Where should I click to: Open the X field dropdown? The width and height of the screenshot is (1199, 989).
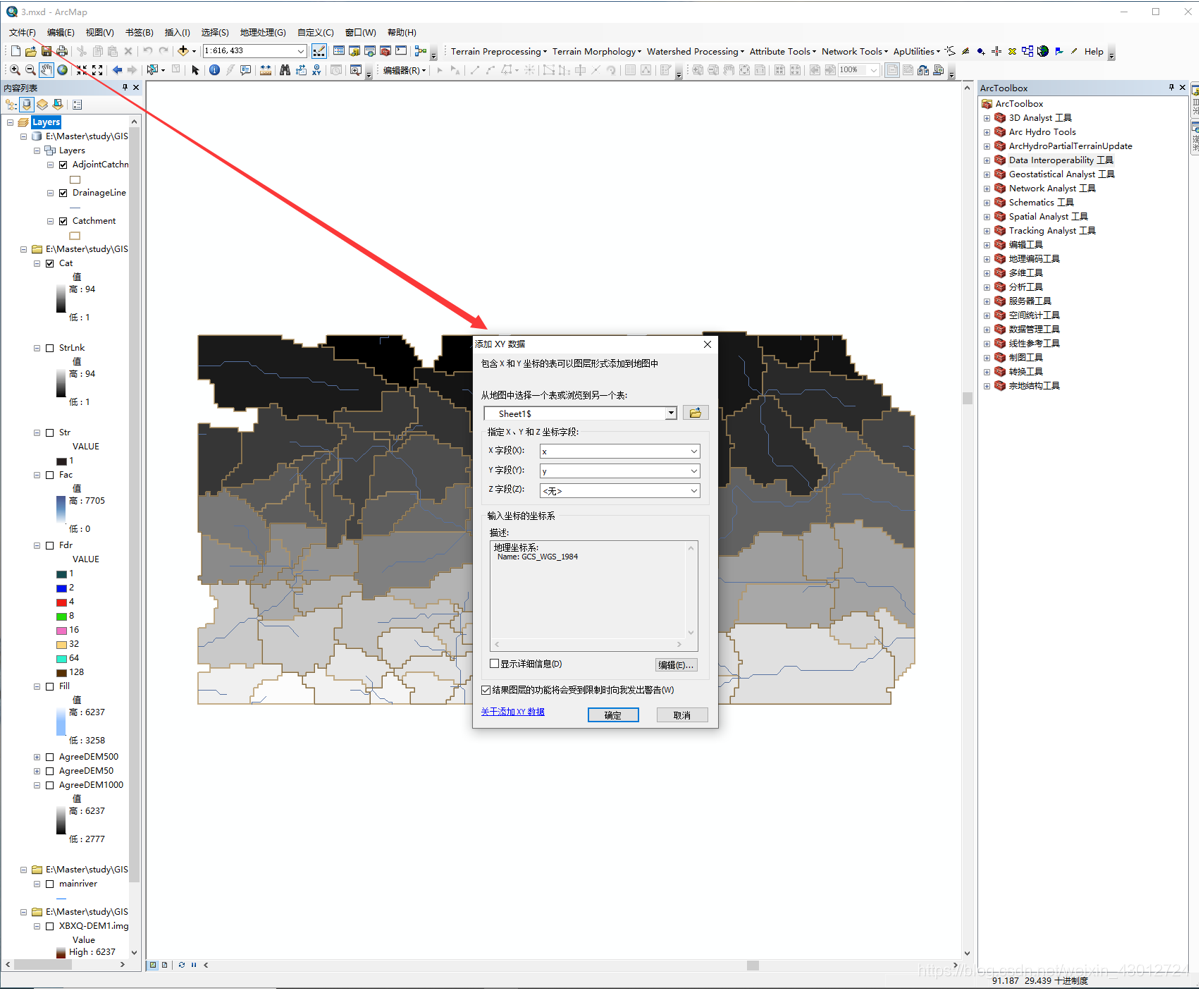pos(694,451)
